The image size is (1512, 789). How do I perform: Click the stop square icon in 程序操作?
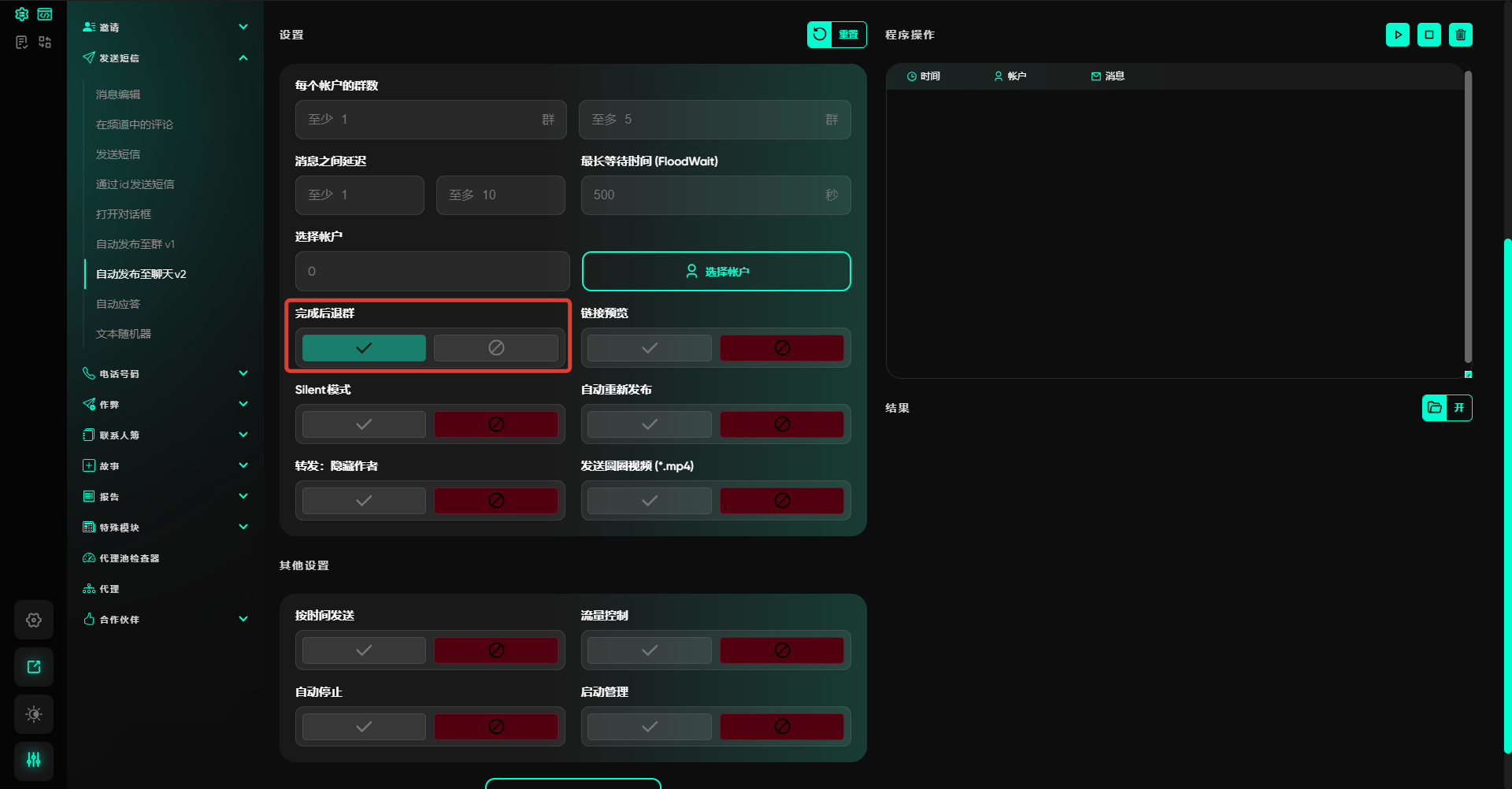pyautogui.click(x=1429, y=35)
